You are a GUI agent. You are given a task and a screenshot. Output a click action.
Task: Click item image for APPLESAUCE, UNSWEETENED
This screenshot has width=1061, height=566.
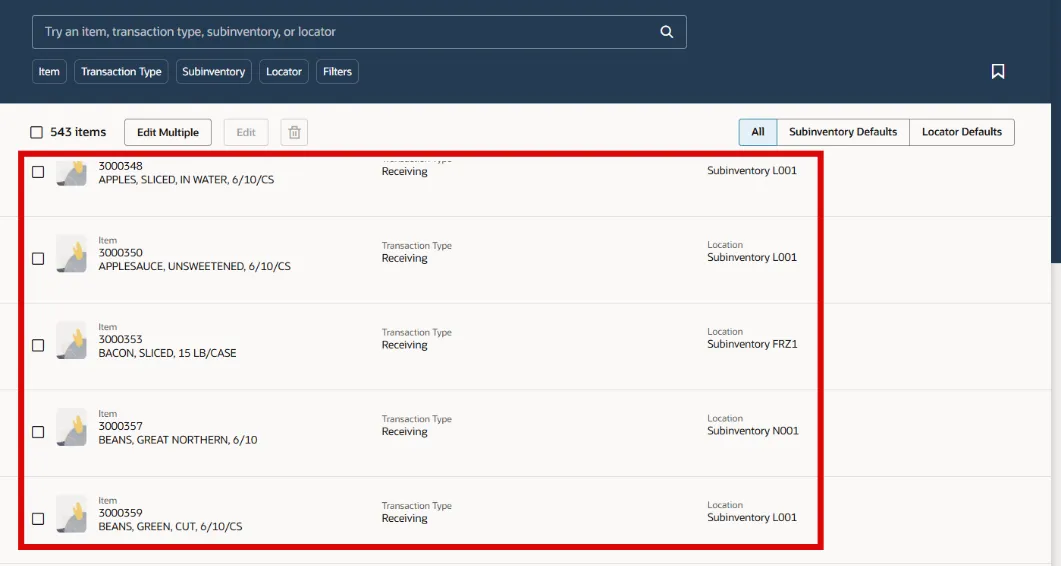(71, 254)
